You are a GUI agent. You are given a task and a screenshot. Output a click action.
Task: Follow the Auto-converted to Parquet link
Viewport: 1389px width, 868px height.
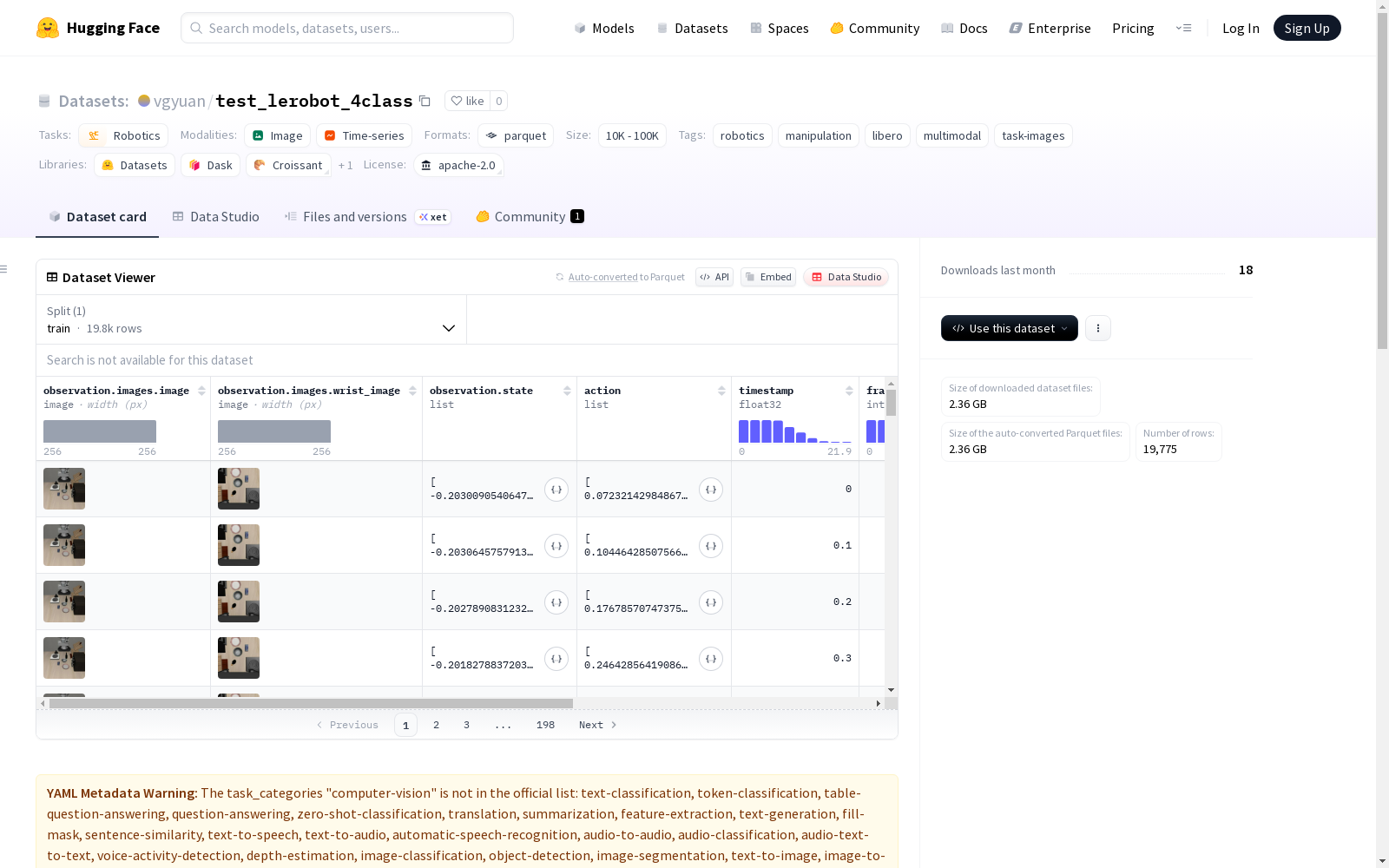[620, 277]
